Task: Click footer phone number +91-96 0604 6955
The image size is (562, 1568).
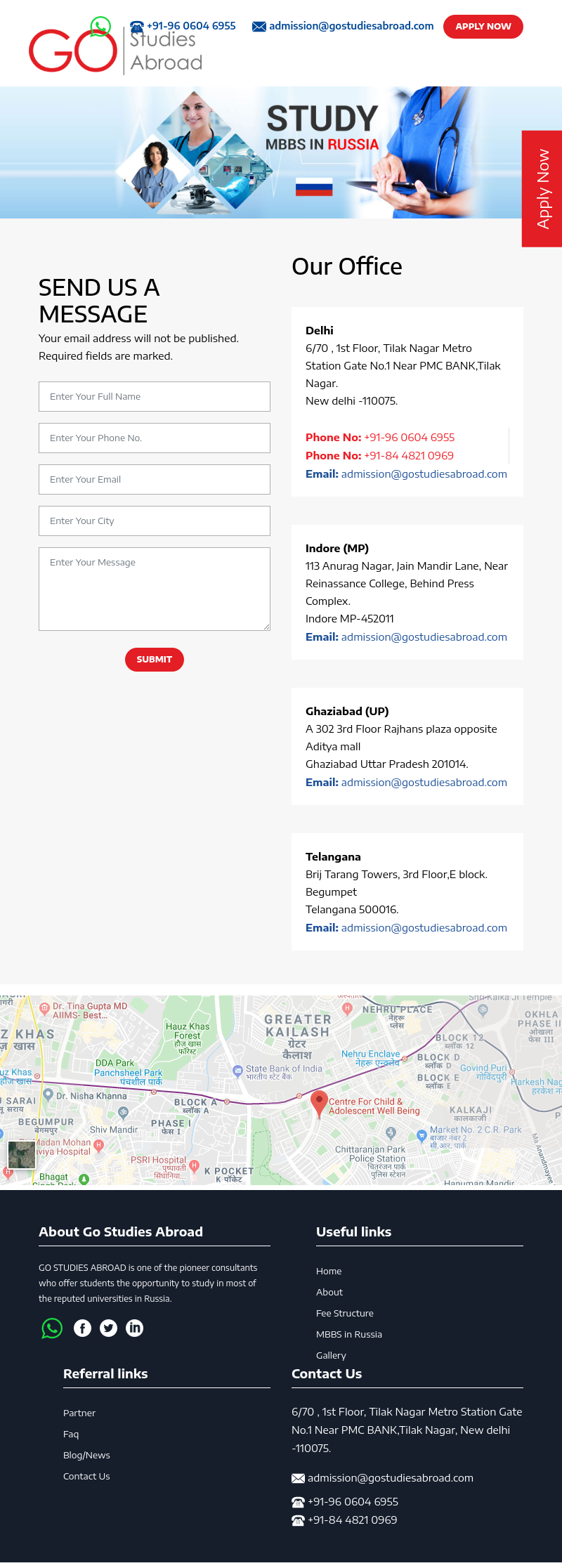Action: (x=353, y=1502)
